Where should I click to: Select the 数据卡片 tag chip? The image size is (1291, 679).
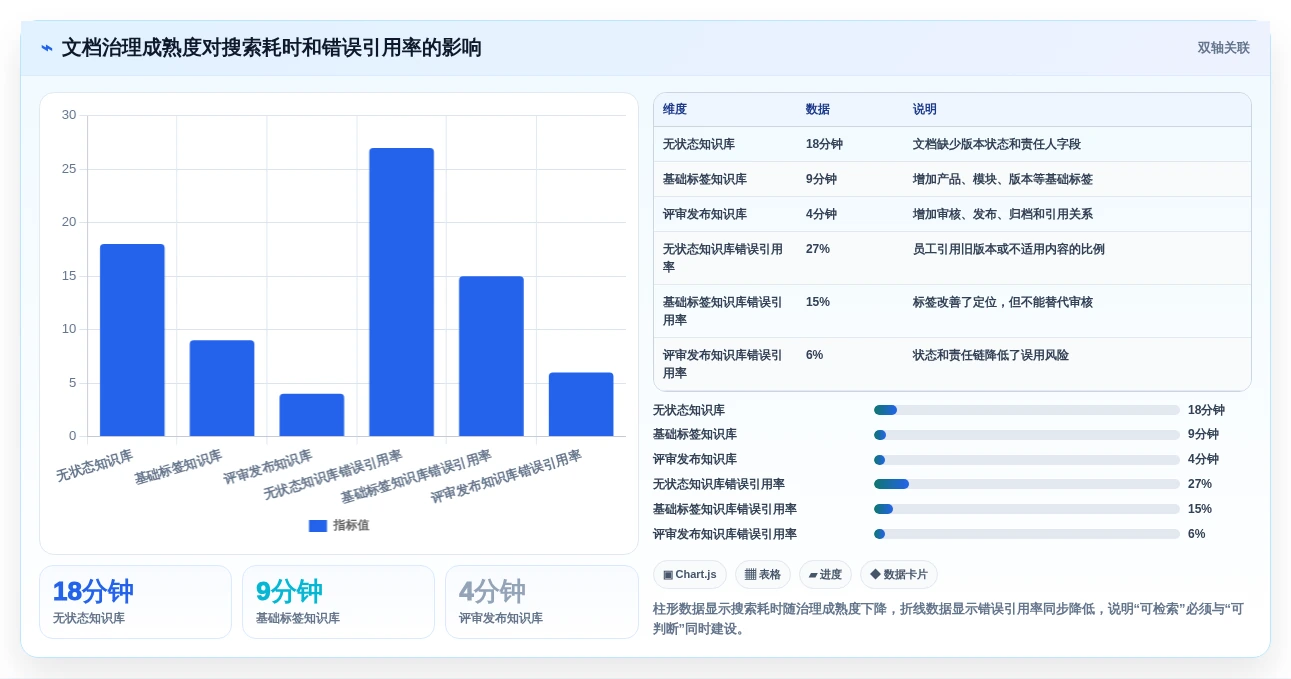click(898, 574)
